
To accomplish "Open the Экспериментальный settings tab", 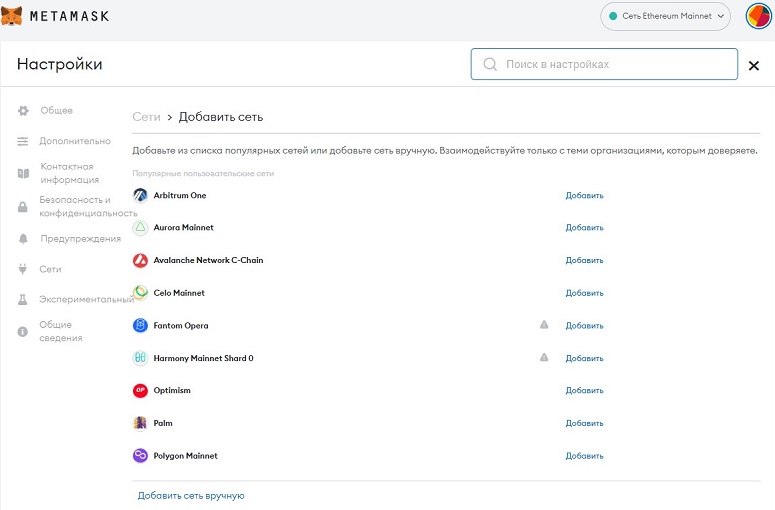I will click(x=86, y=299).
